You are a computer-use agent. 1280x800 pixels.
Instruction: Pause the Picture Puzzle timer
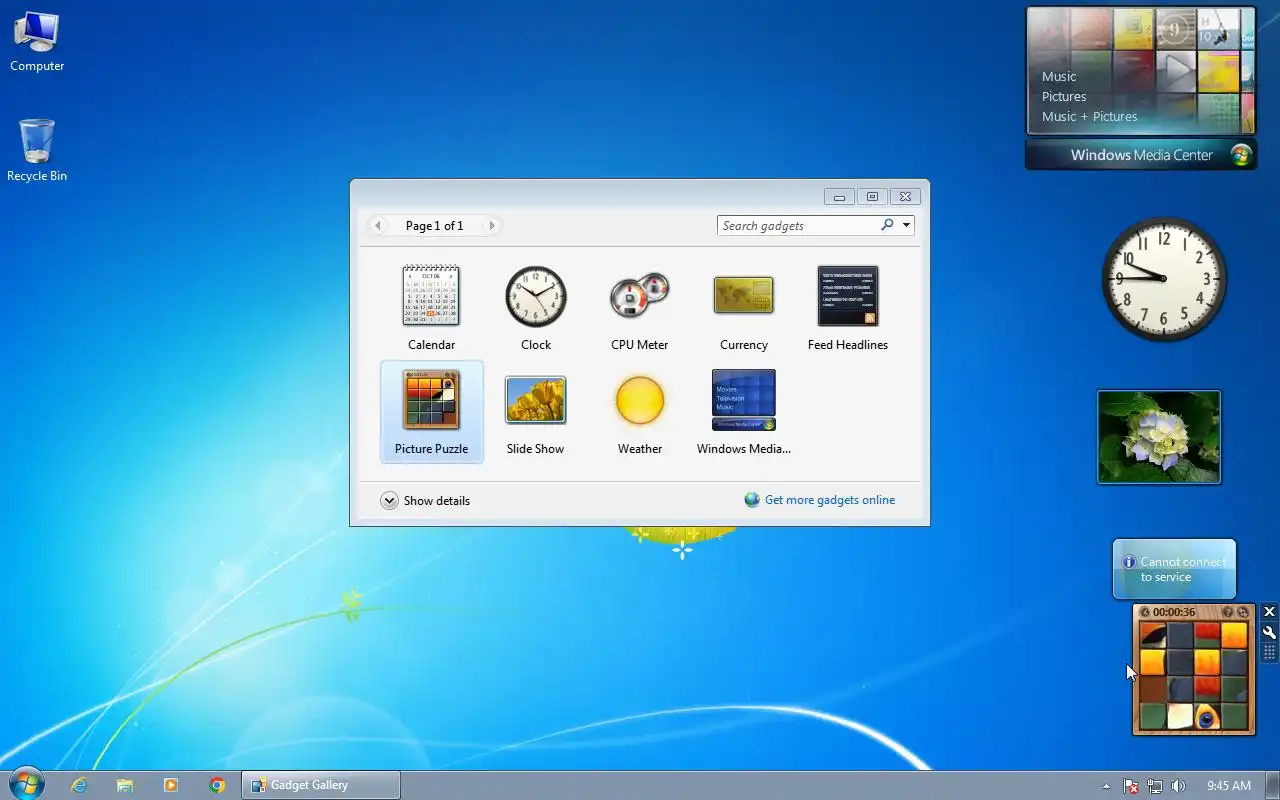(1145, 612)
